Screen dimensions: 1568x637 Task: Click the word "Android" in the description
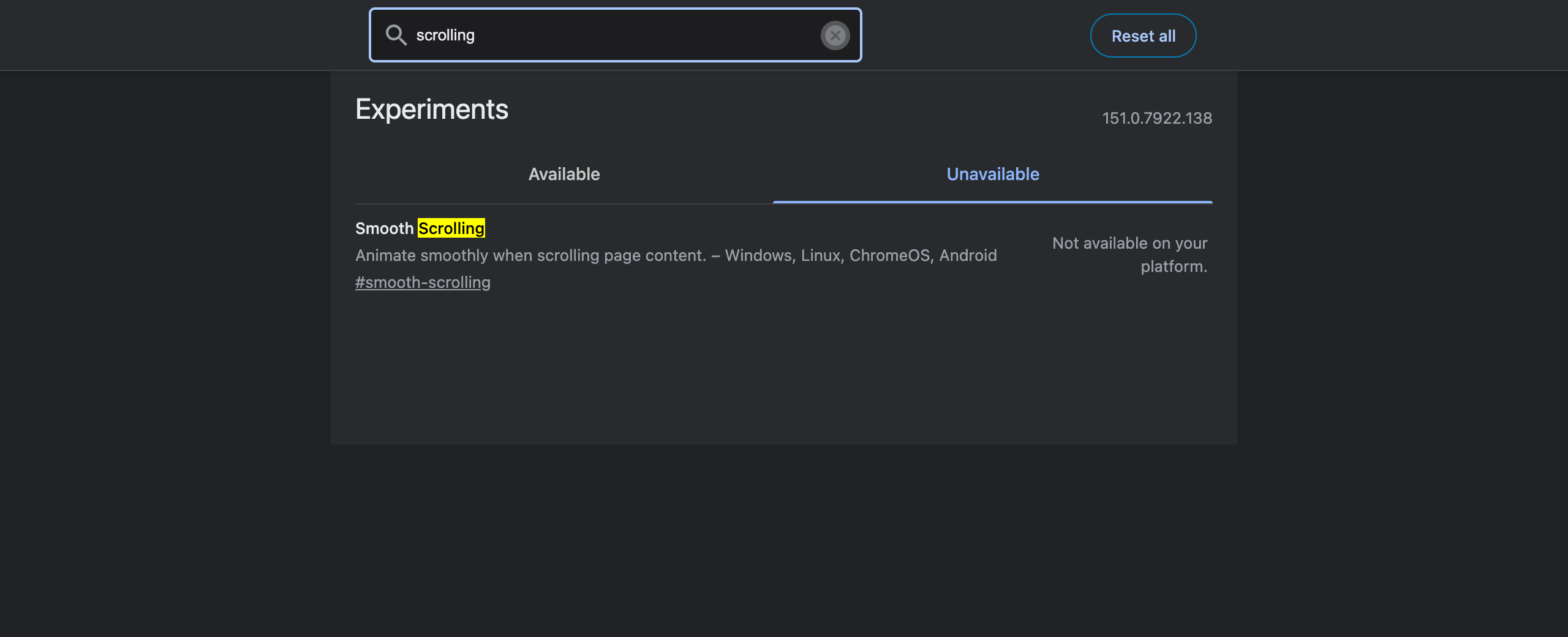pos(968,255)
